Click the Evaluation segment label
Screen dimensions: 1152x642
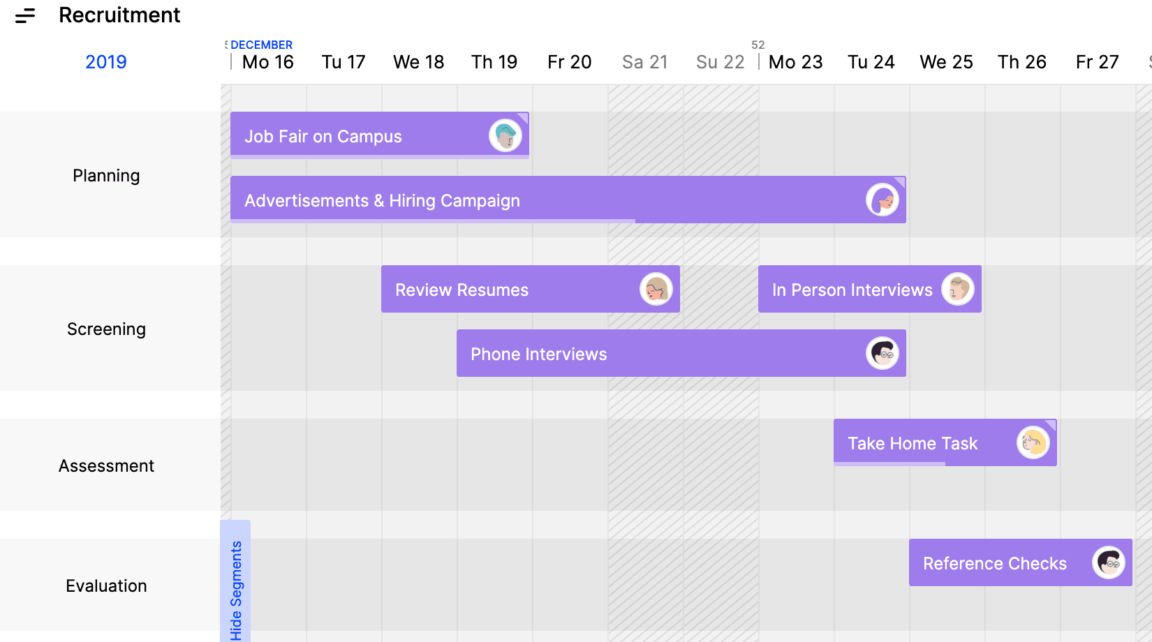click(106, 585)
